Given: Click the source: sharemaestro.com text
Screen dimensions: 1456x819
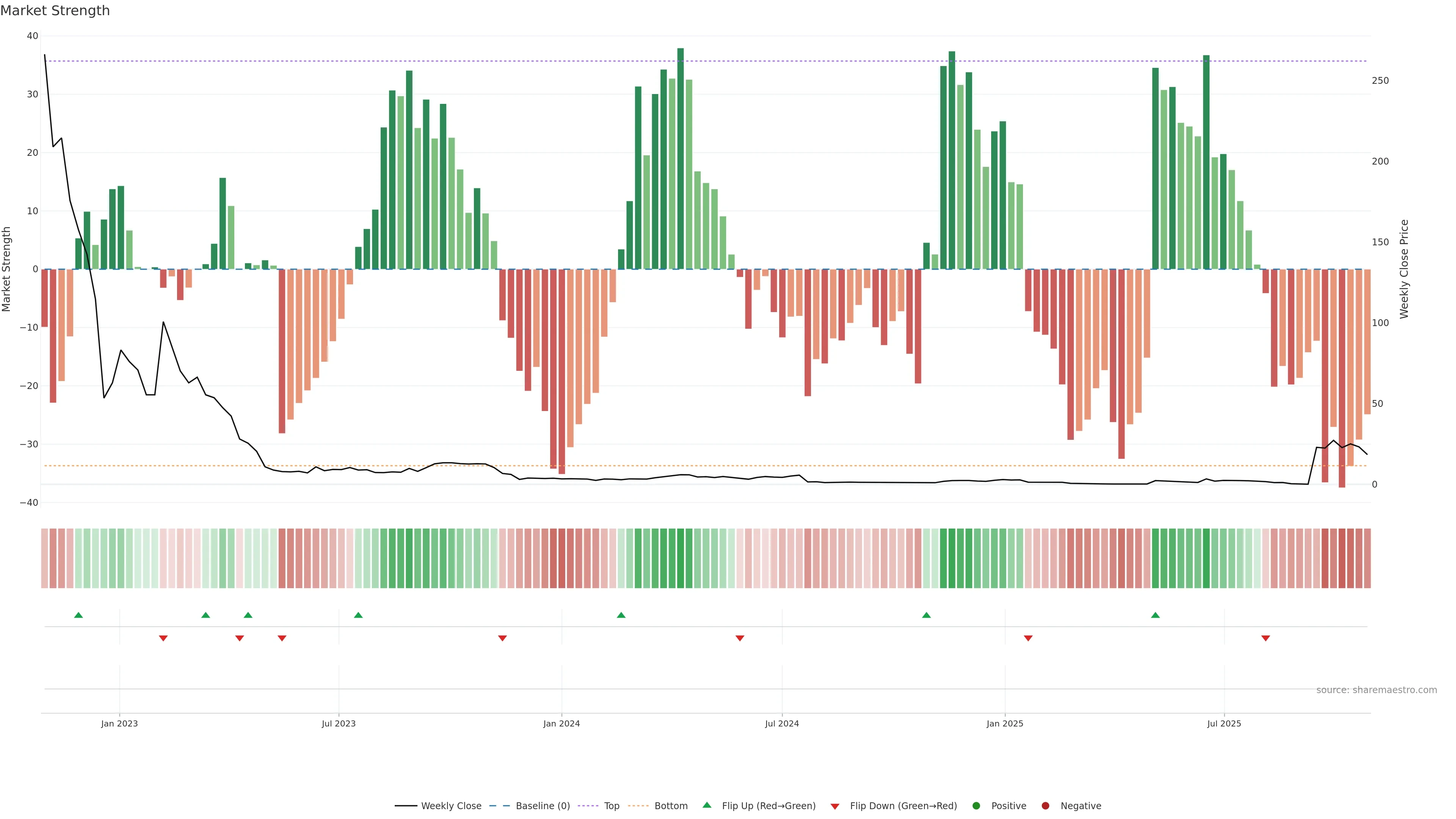Looking at the screenshot, I should tap(1376, 690).
